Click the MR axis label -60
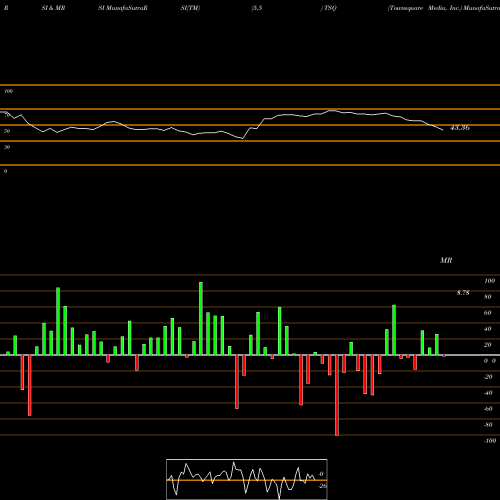 click(488, 409)
